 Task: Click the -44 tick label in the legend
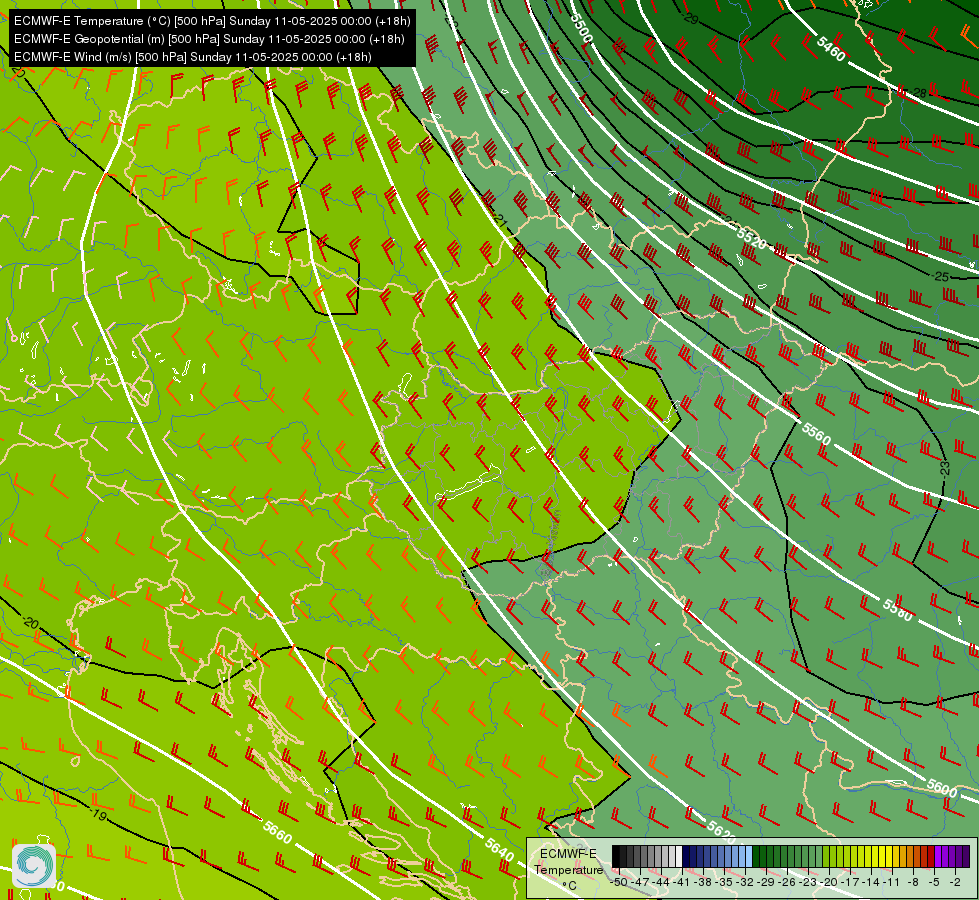tap(662, 882)
